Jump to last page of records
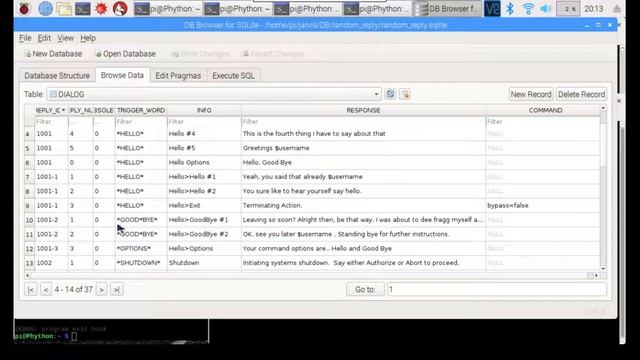The width and height of the screenshot is (640, 360). pos(117,289)
